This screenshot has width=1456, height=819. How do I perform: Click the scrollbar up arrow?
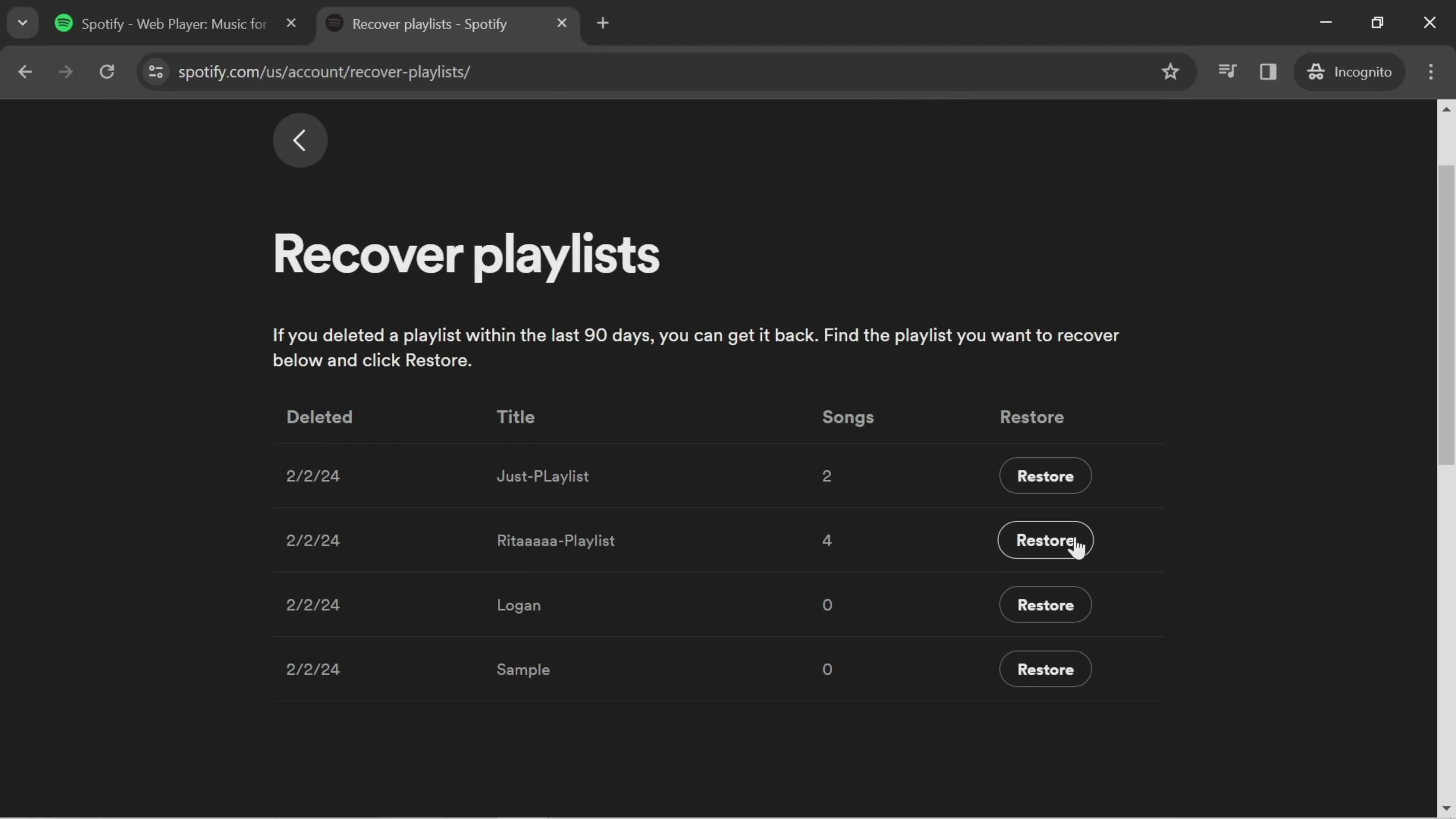(1446, 109)
